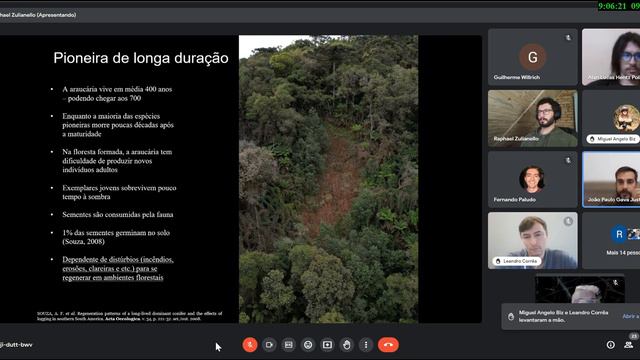Select Leandro Corrêa video tile

533,240
